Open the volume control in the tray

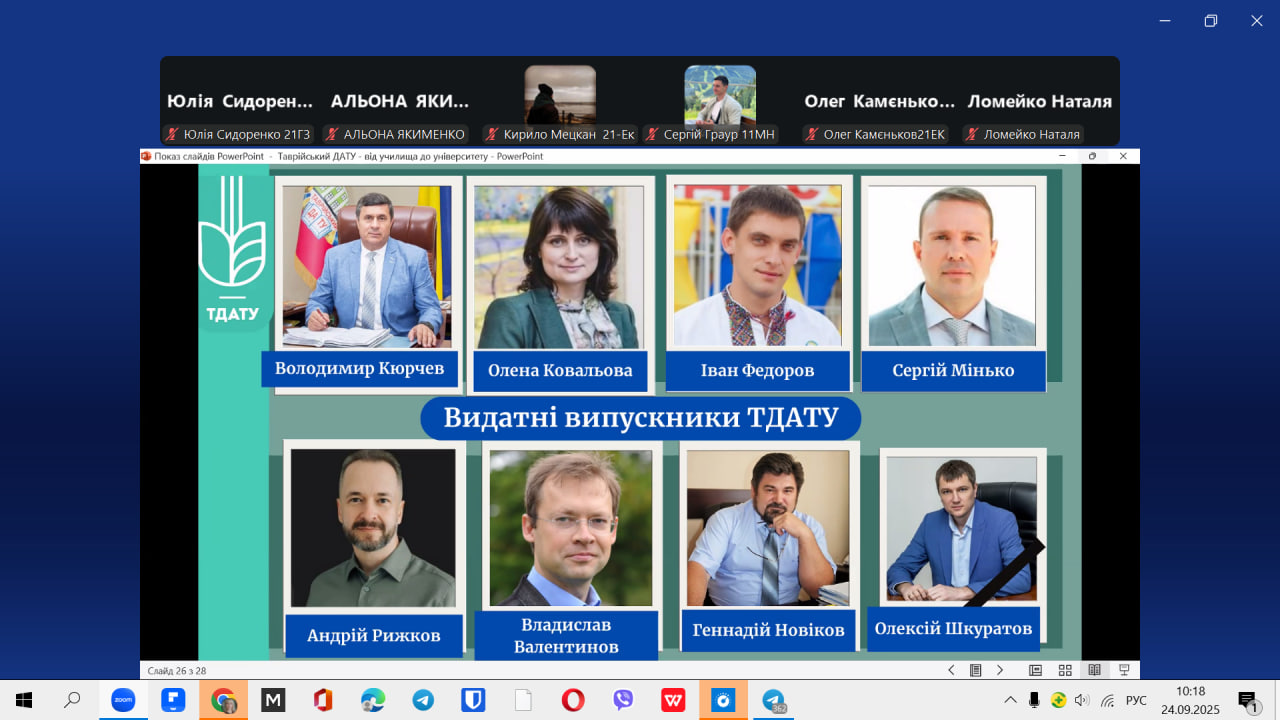[1082, 700]
